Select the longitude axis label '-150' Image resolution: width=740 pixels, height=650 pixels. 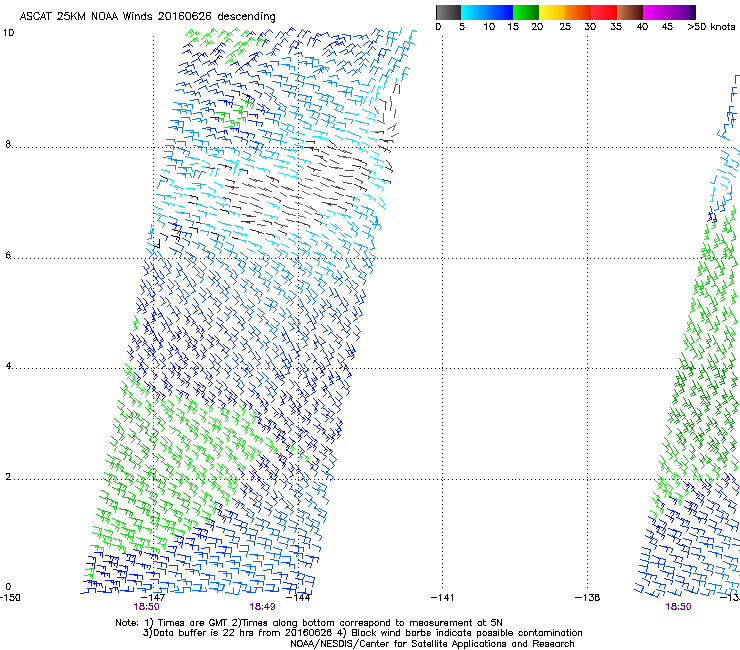pos(10,598)
